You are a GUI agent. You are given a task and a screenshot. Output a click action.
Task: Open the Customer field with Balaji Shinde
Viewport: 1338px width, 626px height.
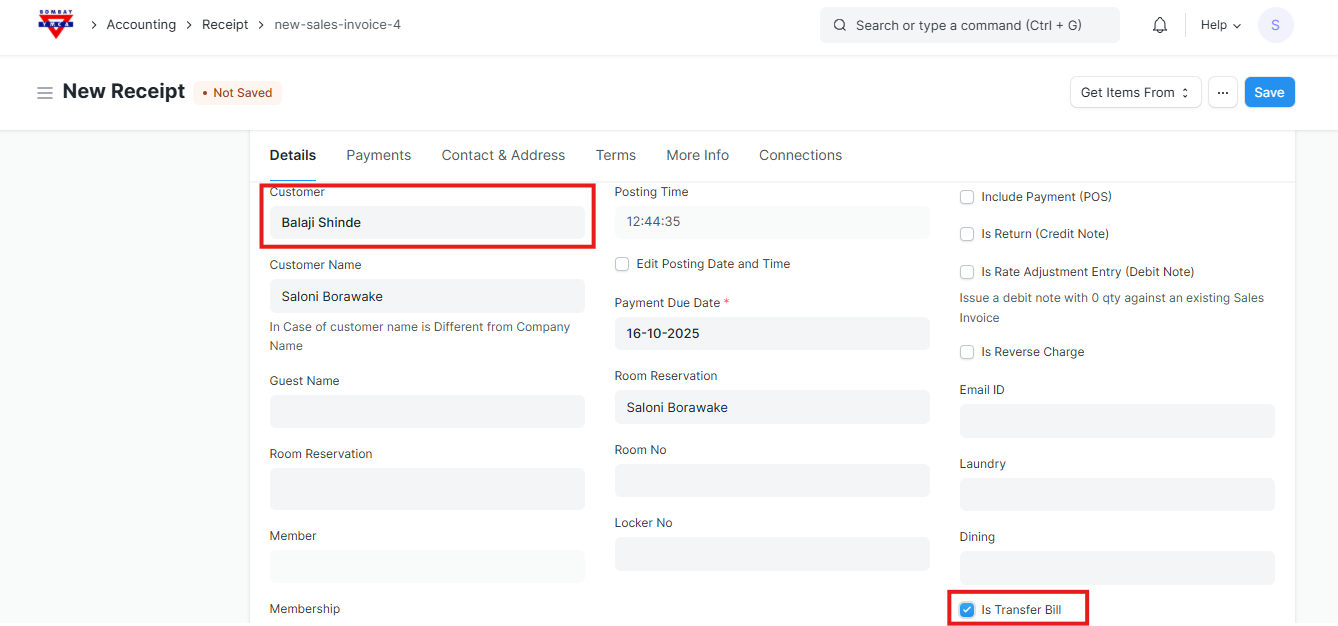point(427,222)
